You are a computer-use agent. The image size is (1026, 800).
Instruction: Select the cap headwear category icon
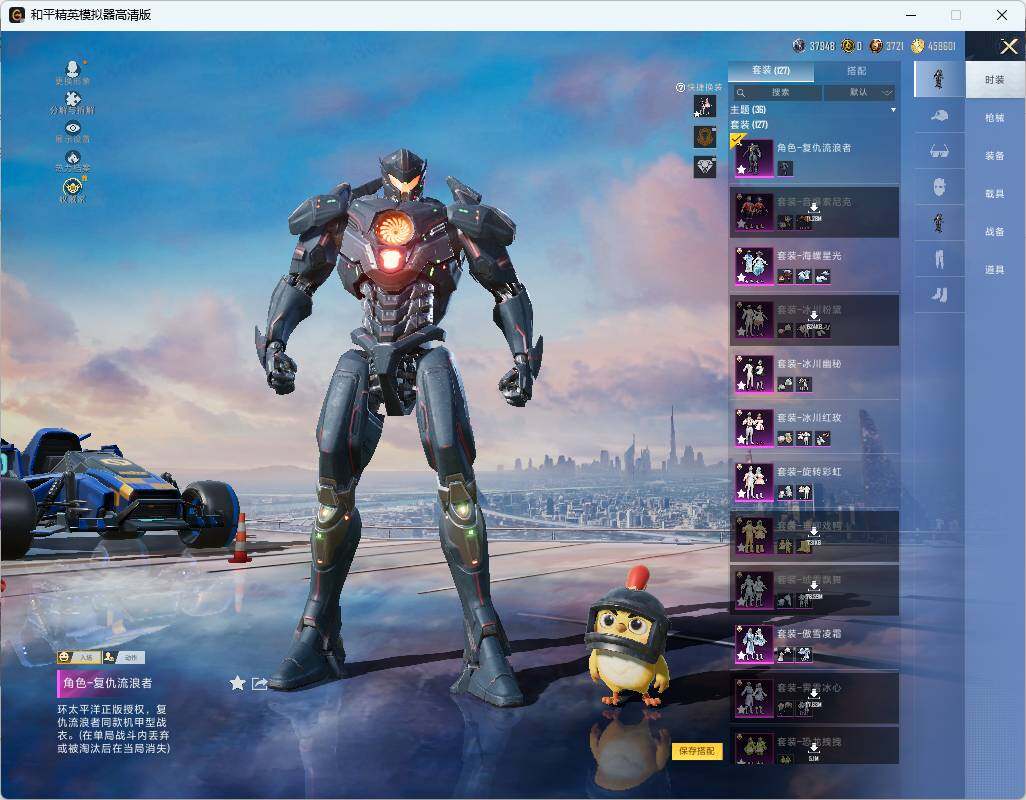click(x=939, y=116)
